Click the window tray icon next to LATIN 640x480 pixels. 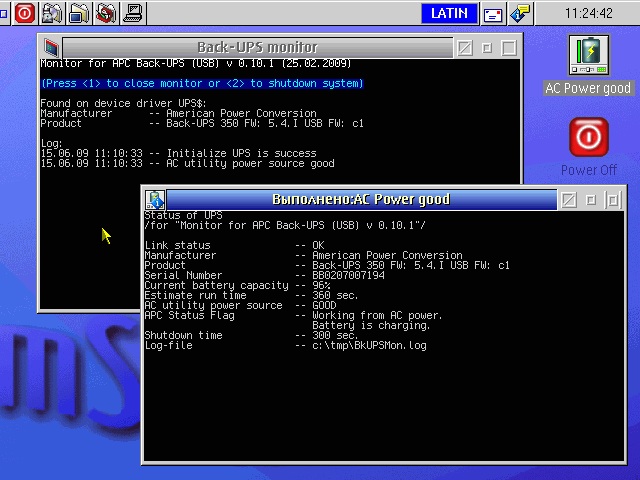pos(493,14)
